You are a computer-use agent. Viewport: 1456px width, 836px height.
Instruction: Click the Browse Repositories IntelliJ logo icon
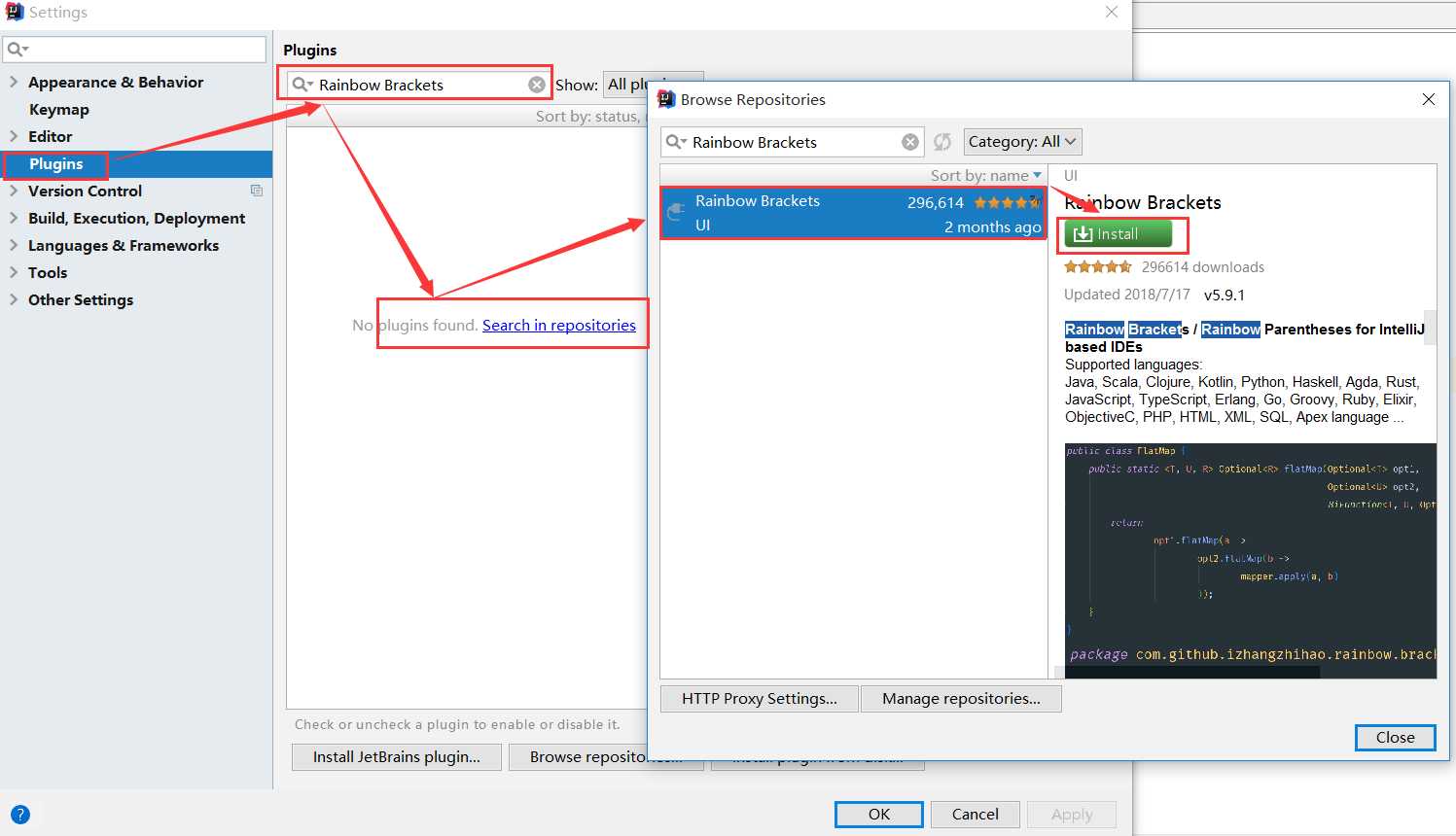point(666,99)
